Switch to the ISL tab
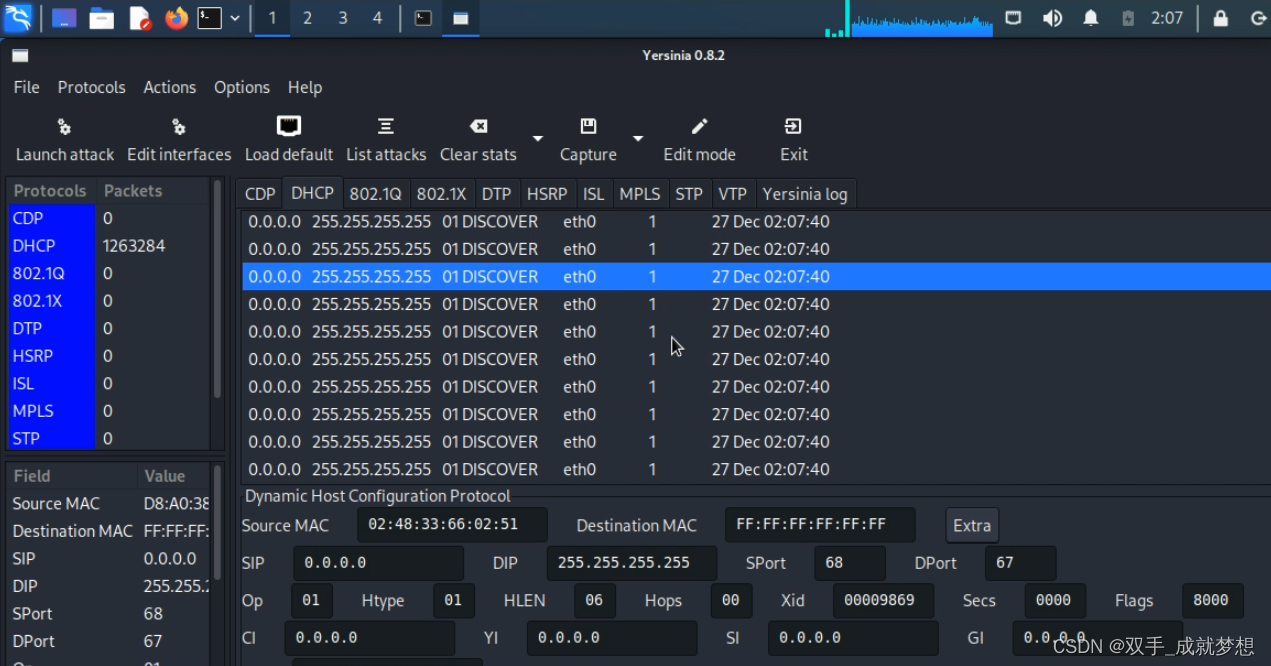The image size is (1271, 666). (594, 194)
